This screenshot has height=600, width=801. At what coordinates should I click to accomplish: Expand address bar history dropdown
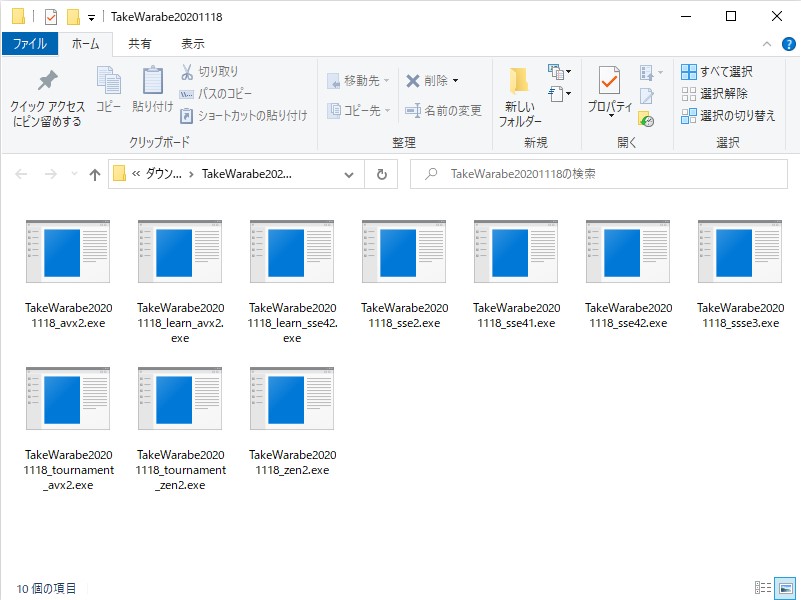(349, 175)
